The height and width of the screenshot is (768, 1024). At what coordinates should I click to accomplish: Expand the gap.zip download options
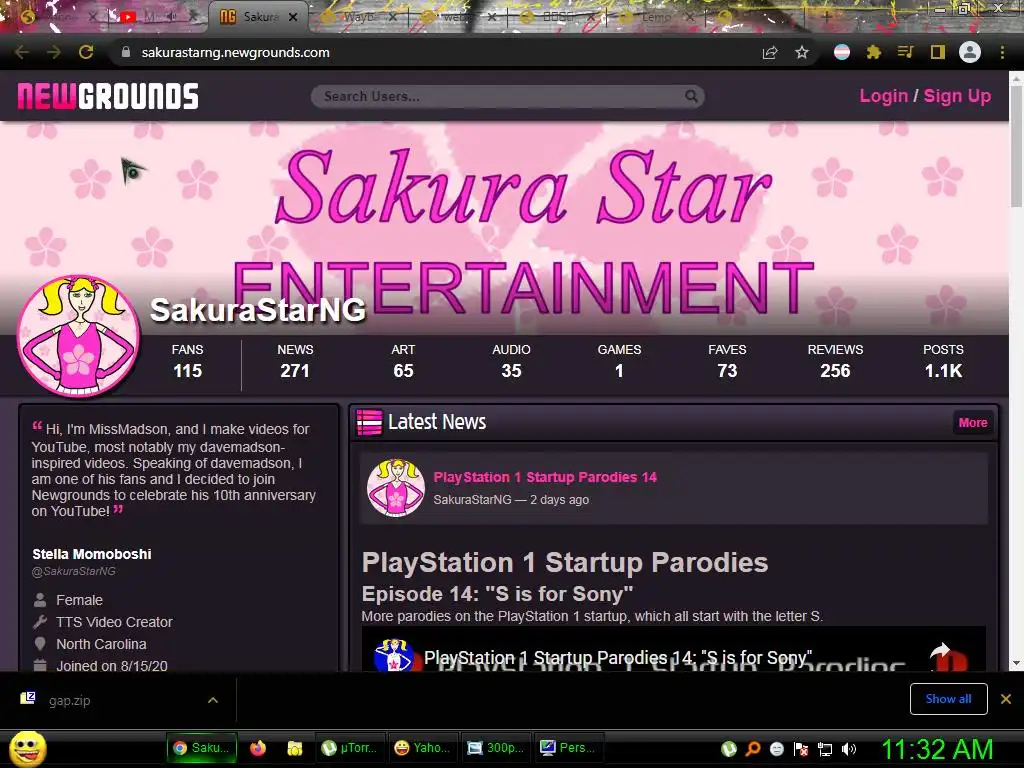click(212, 700)
